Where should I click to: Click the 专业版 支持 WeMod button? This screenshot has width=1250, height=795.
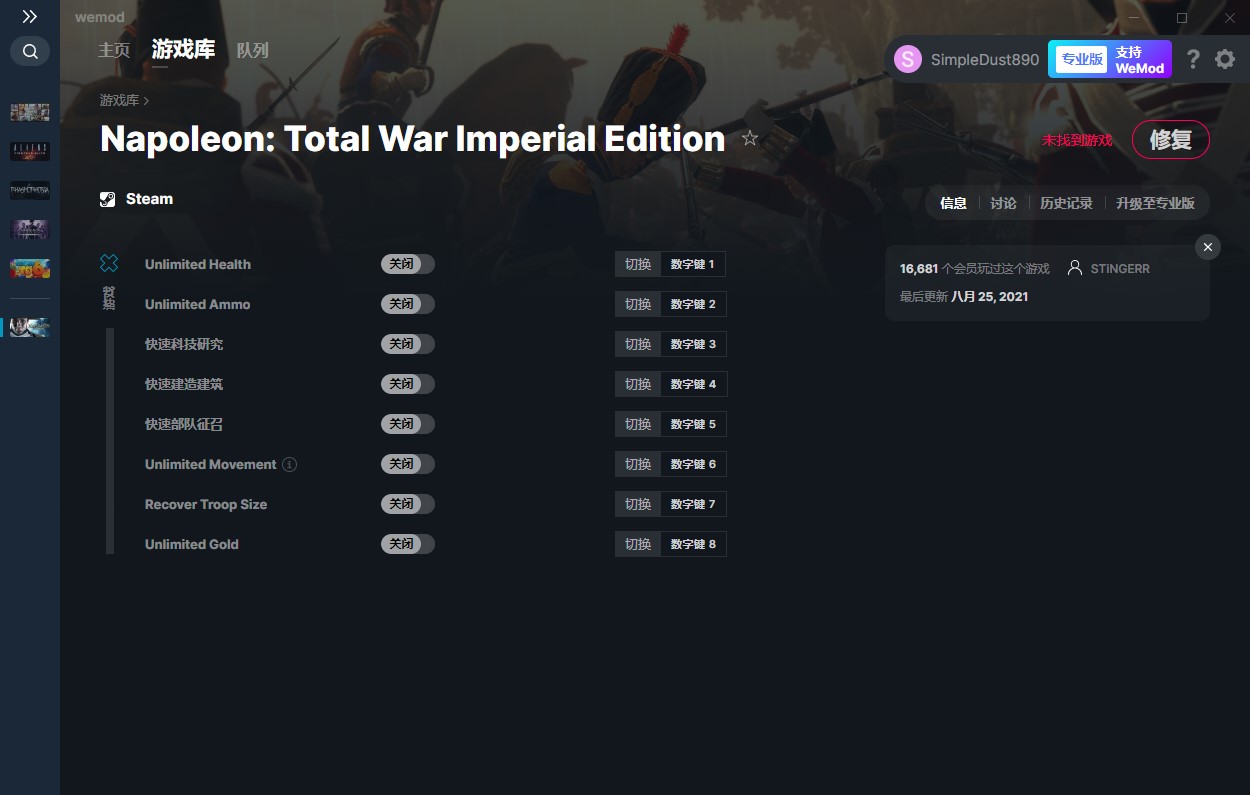coord(1110,59)
